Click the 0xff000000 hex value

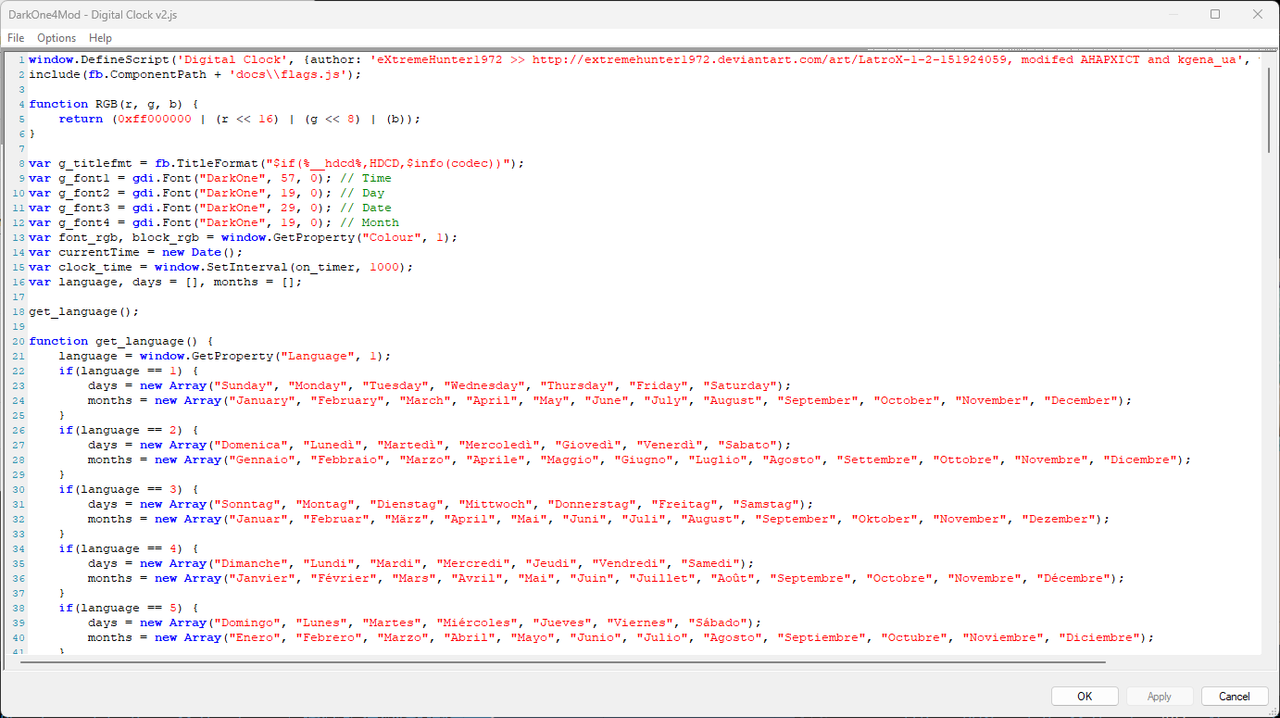[x=154, y=119]
